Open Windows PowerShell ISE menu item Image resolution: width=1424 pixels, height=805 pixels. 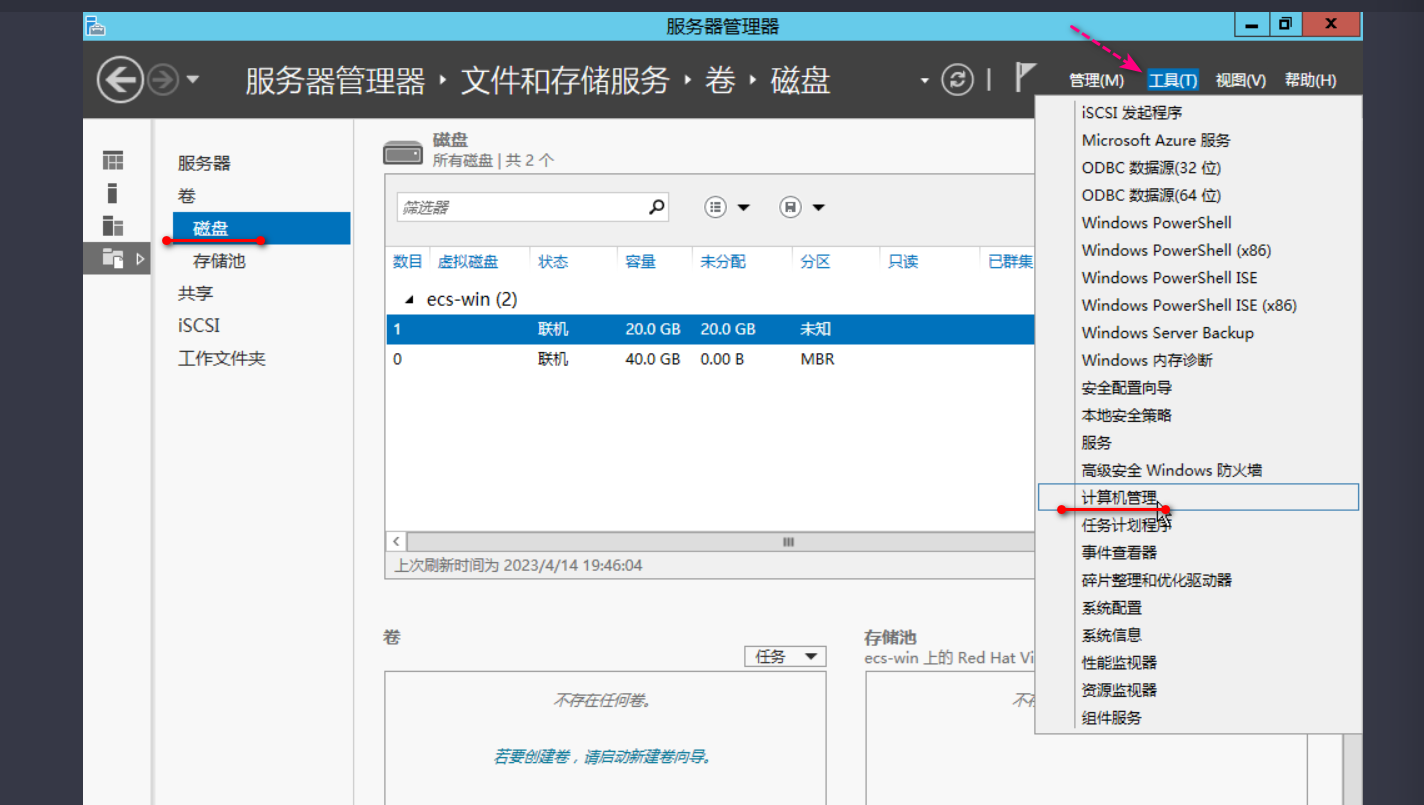coord(1169,278)
